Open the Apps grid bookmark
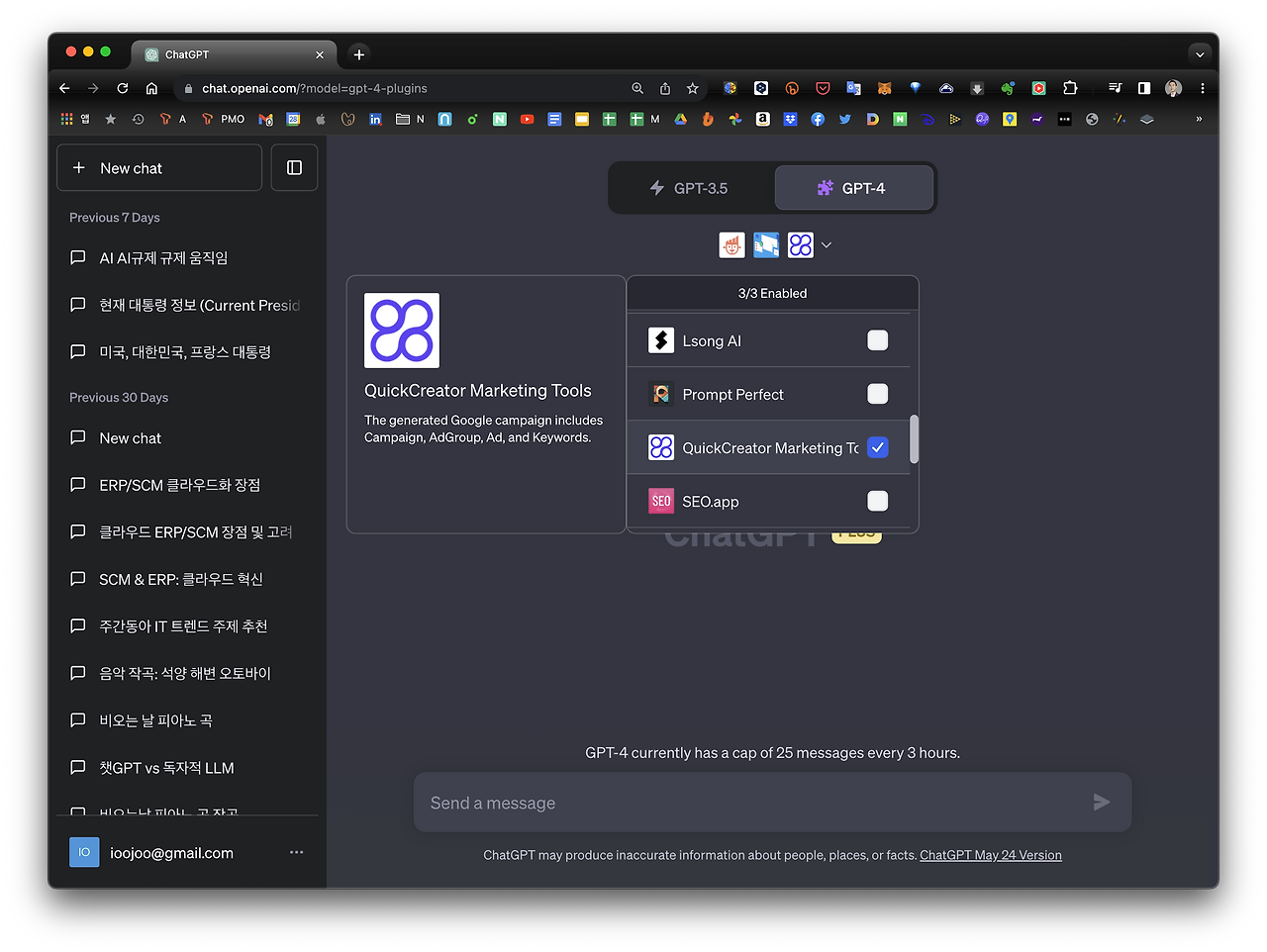 74,119
